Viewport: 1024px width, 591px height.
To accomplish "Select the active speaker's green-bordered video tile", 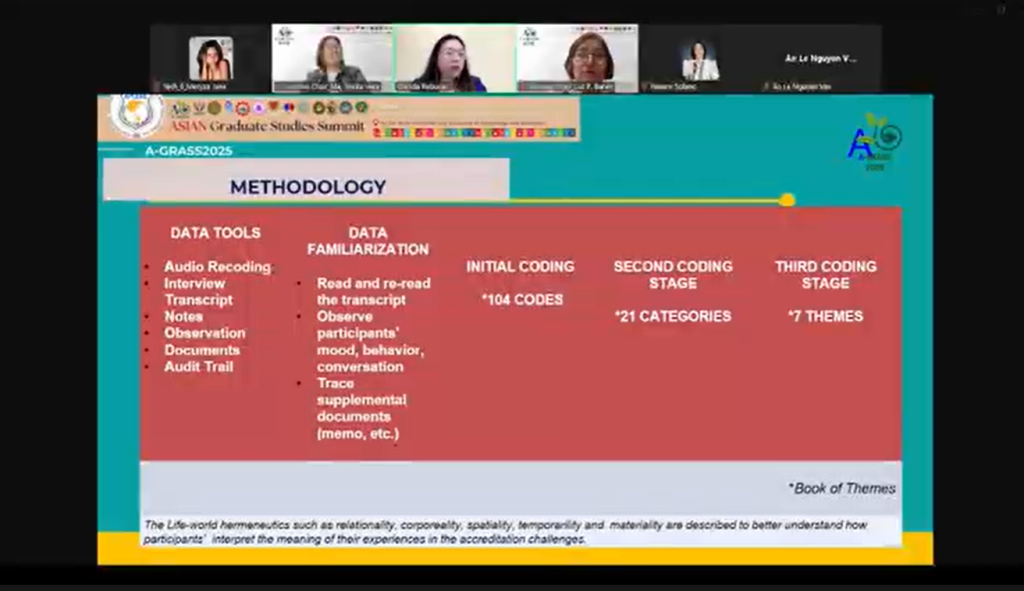I will tap(455, 59).
